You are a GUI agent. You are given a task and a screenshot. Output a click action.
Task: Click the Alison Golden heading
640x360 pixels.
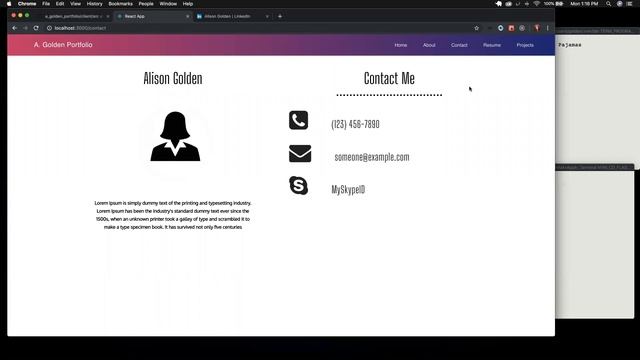click(173, 78)
